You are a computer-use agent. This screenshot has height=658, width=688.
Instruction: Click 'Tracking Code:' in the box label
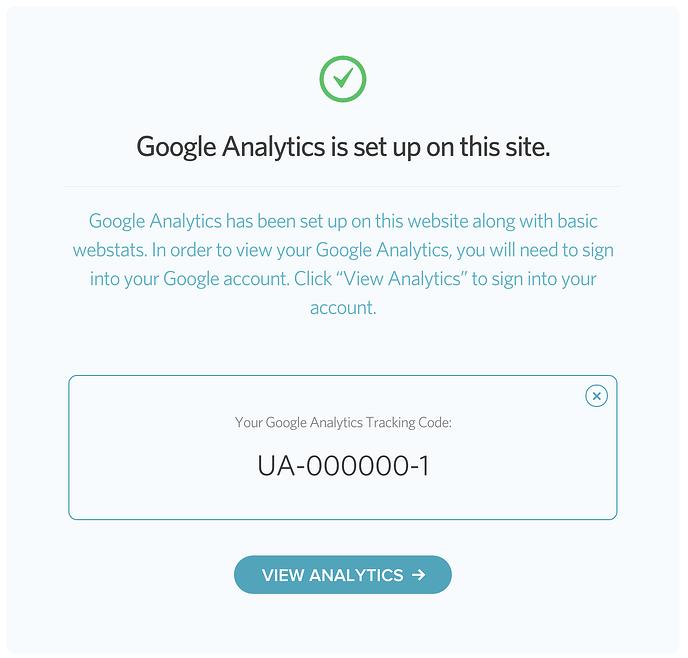[408, 422]
